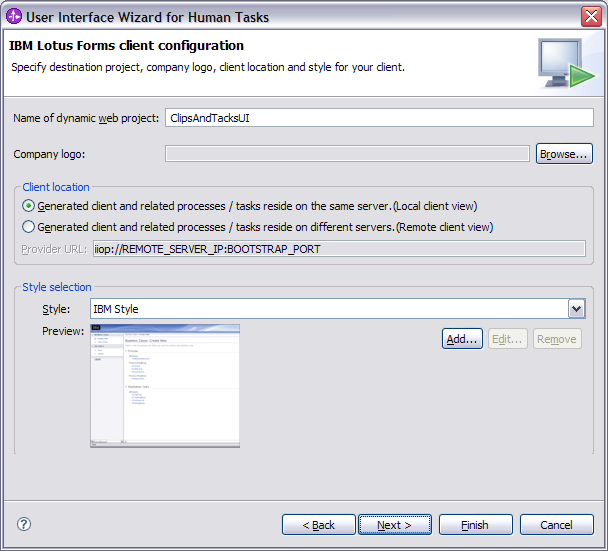608x551 pixels.
Task: Open the Style dropdown arrow
Action: coord(577,309)
